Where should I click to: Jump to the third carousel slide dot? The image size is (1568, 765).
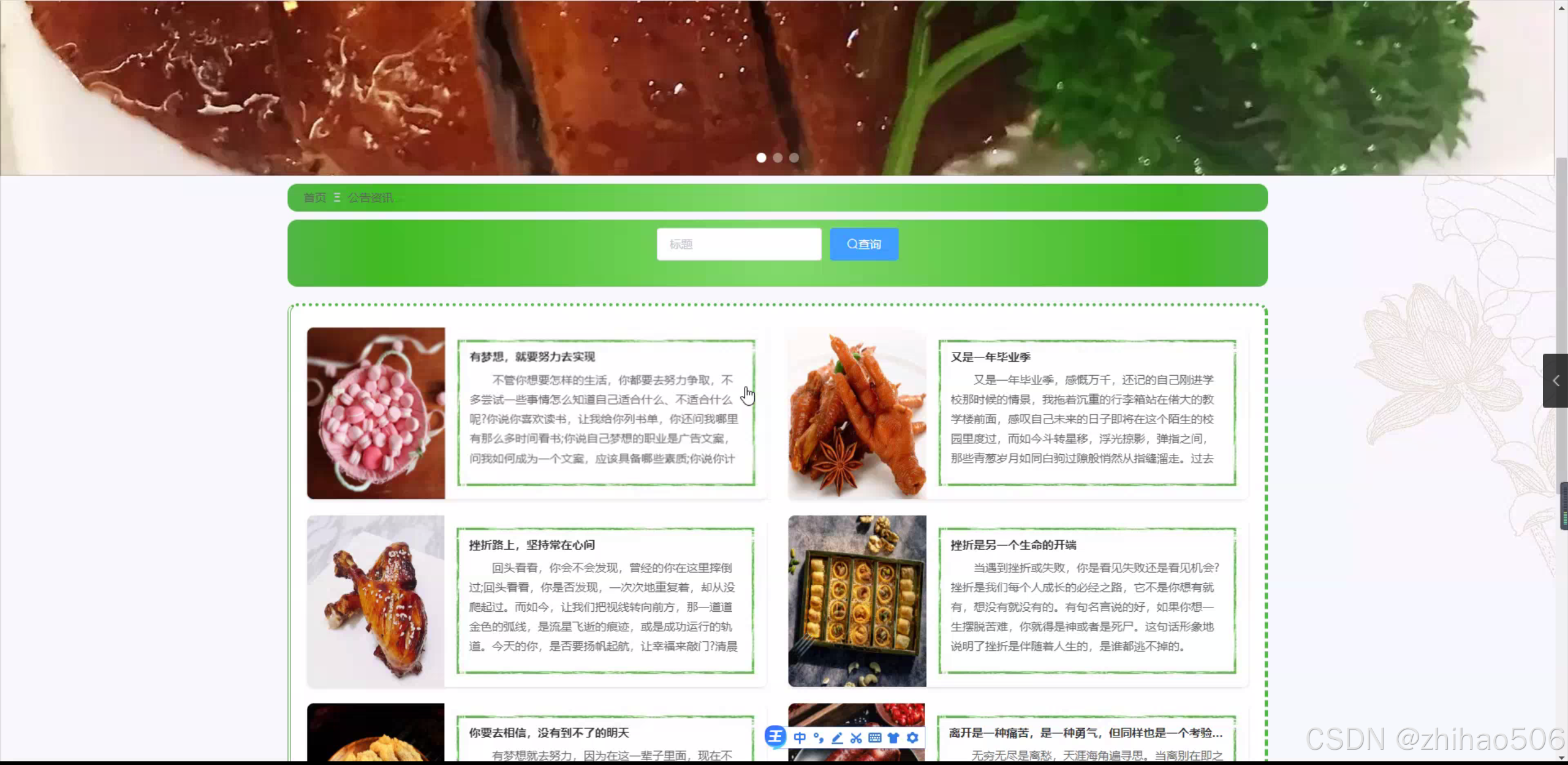pos(794,158)
